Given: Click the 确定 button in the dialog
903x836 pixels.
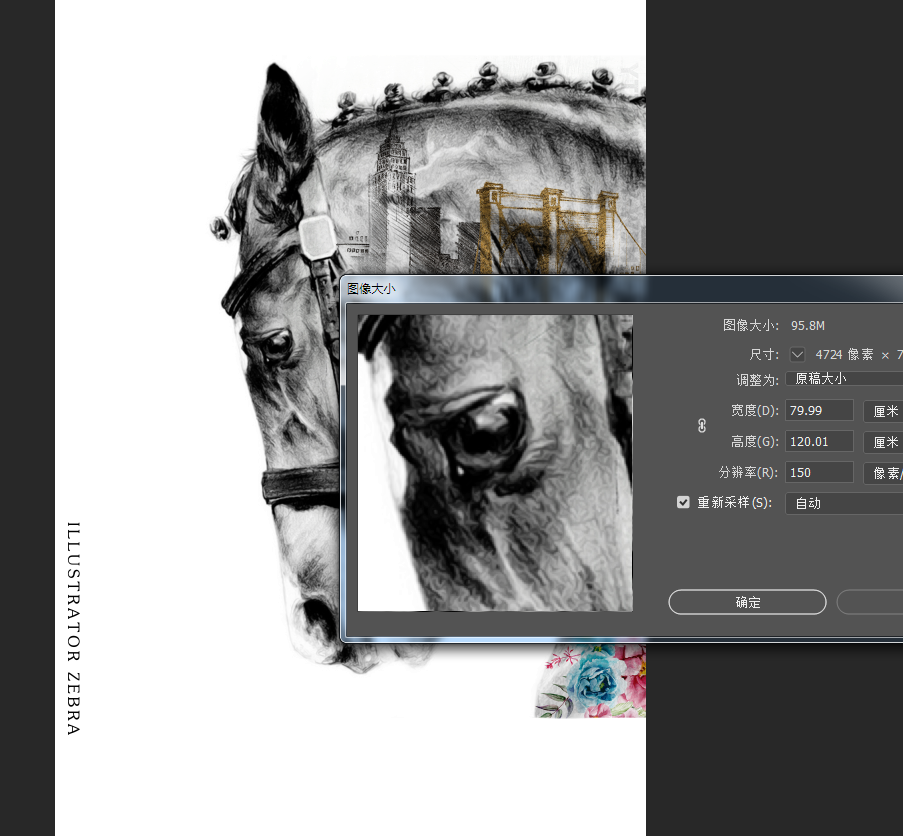Looking at the screenshot, I should (x=747, y=602).
